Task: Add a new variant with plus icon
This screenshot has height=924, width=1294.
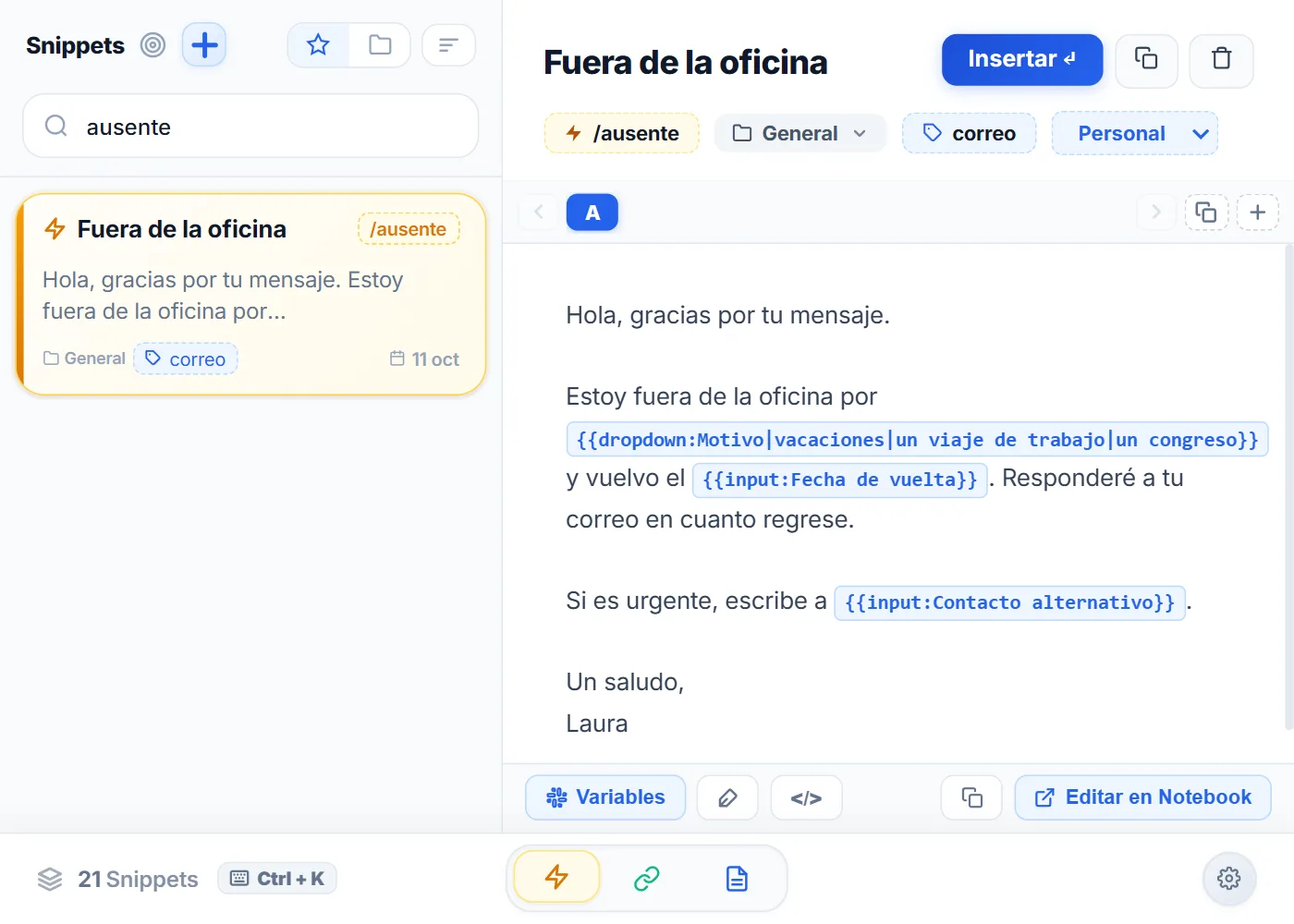Action: pos(1257,212)
